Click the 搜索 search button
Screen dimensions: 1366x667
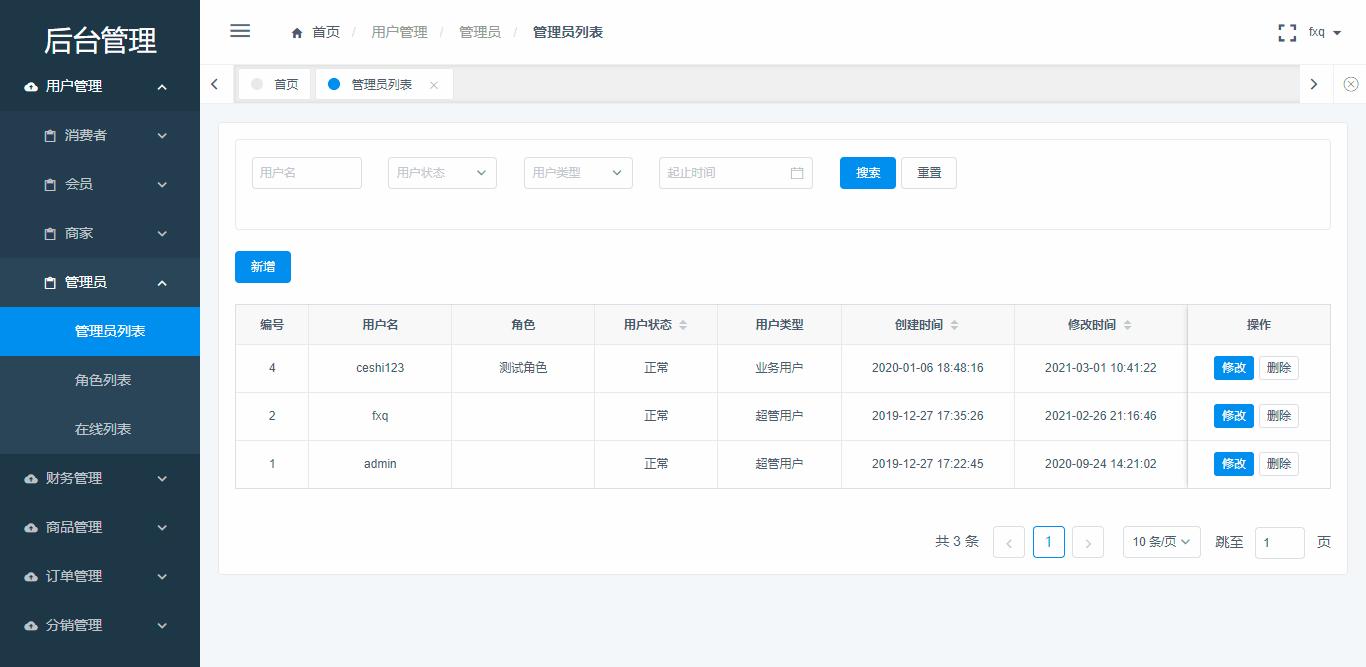(x=867, y=172)
